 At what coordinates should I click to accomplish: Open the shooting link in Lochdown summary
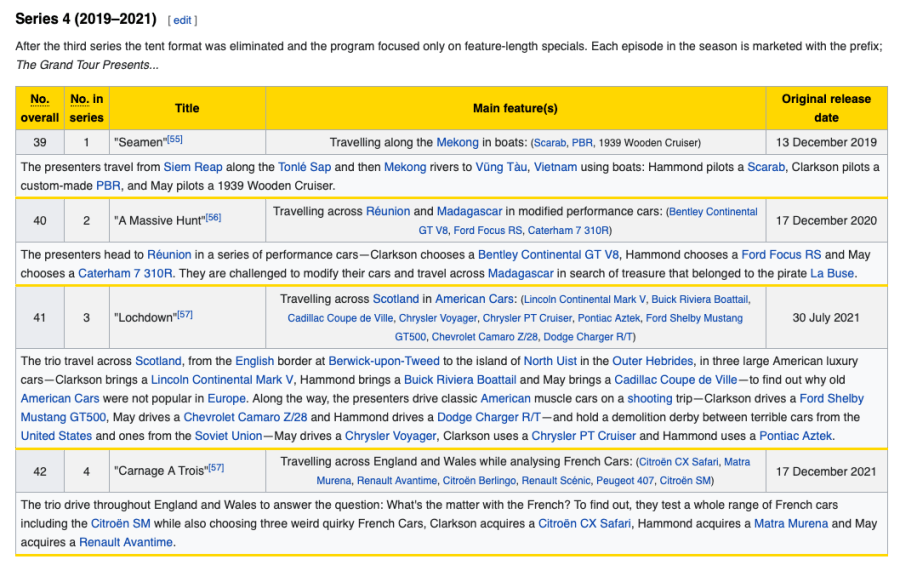pos(649,398)
